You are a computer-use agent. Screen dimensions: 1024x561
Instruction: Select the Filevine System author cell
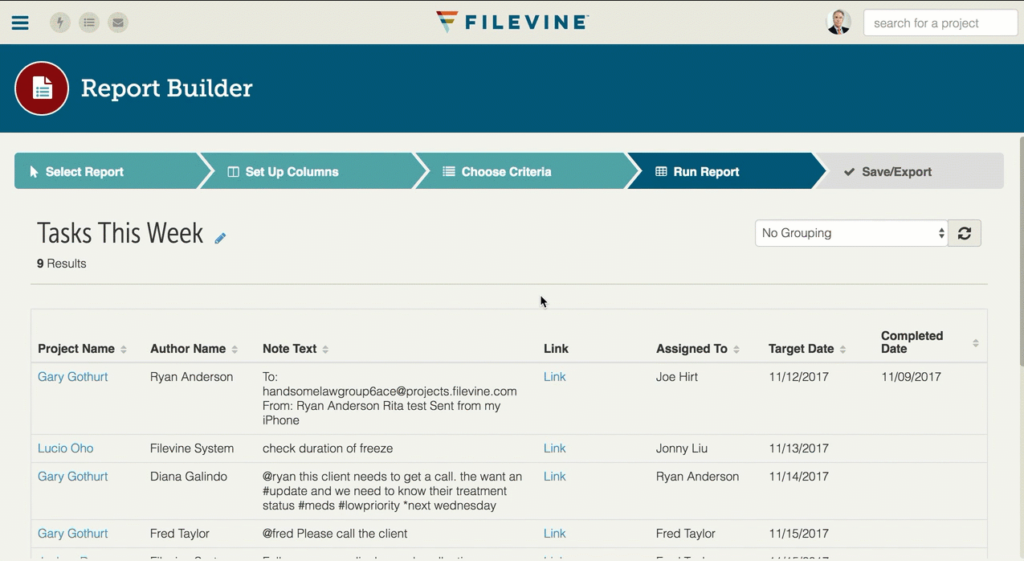click(191, 449)
